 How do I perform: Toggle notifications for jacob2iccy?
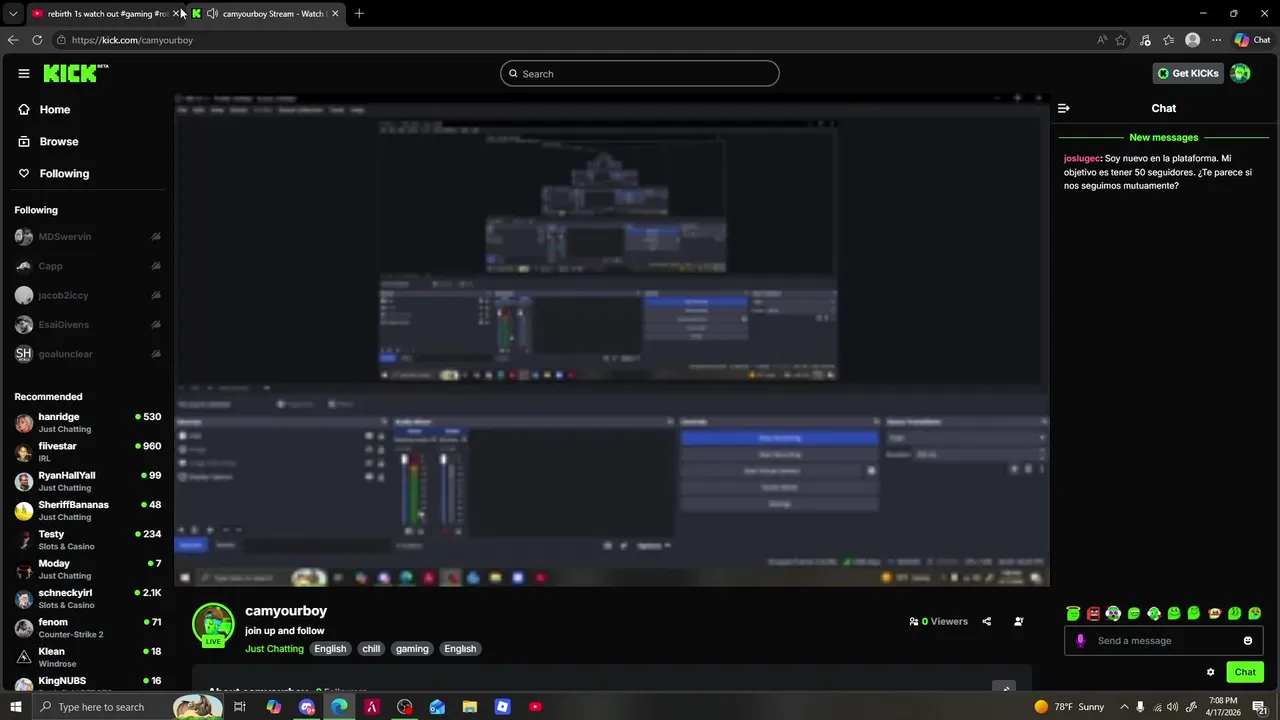tap(156, 296)
